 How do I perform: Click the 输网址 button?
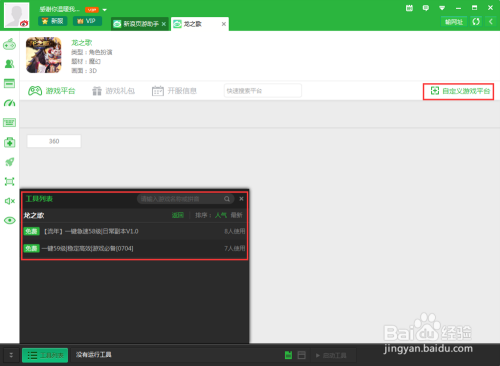[454, 22]
